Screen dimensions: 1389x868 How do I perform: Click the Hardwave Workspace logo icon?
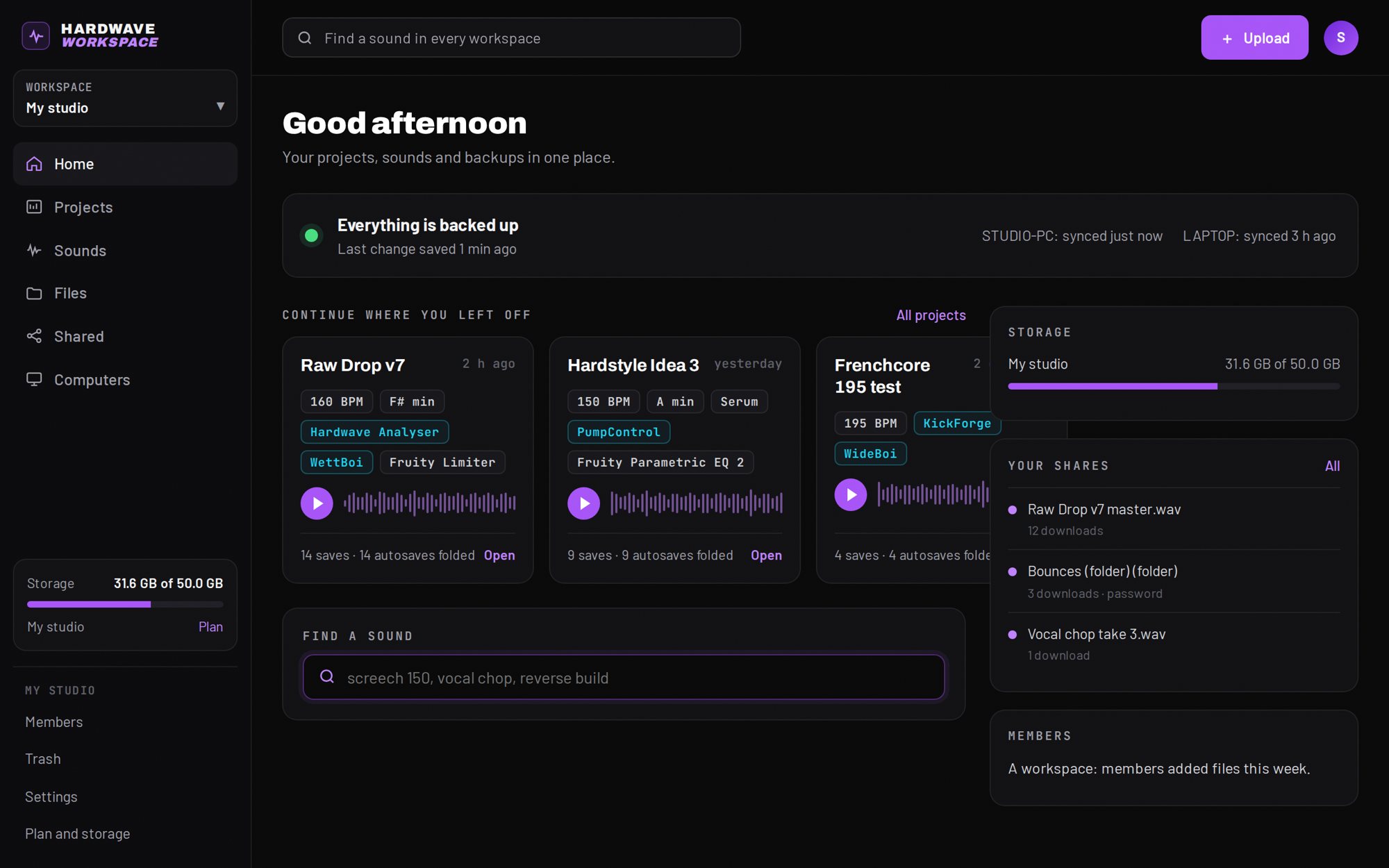pos(35,35)
